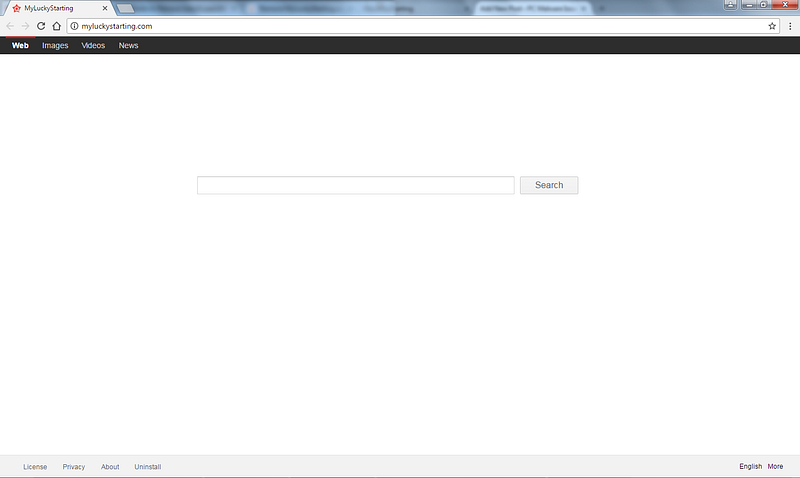
Task: Expand the More languages option
Action: coord(775,466)
